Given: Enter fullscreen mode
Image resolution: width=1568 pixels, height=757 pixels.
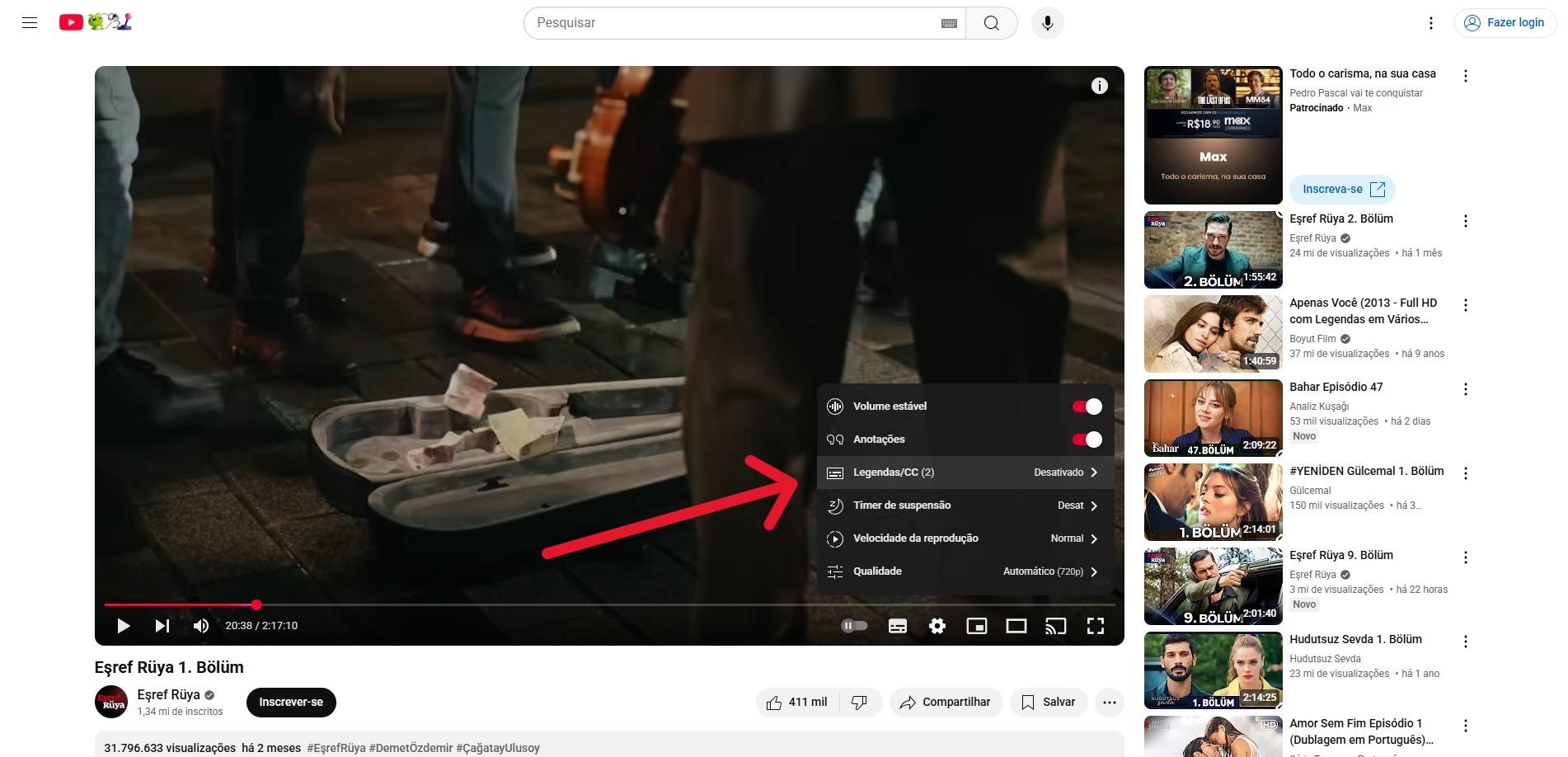Looking at the screenshot, I should point(1096,626).
